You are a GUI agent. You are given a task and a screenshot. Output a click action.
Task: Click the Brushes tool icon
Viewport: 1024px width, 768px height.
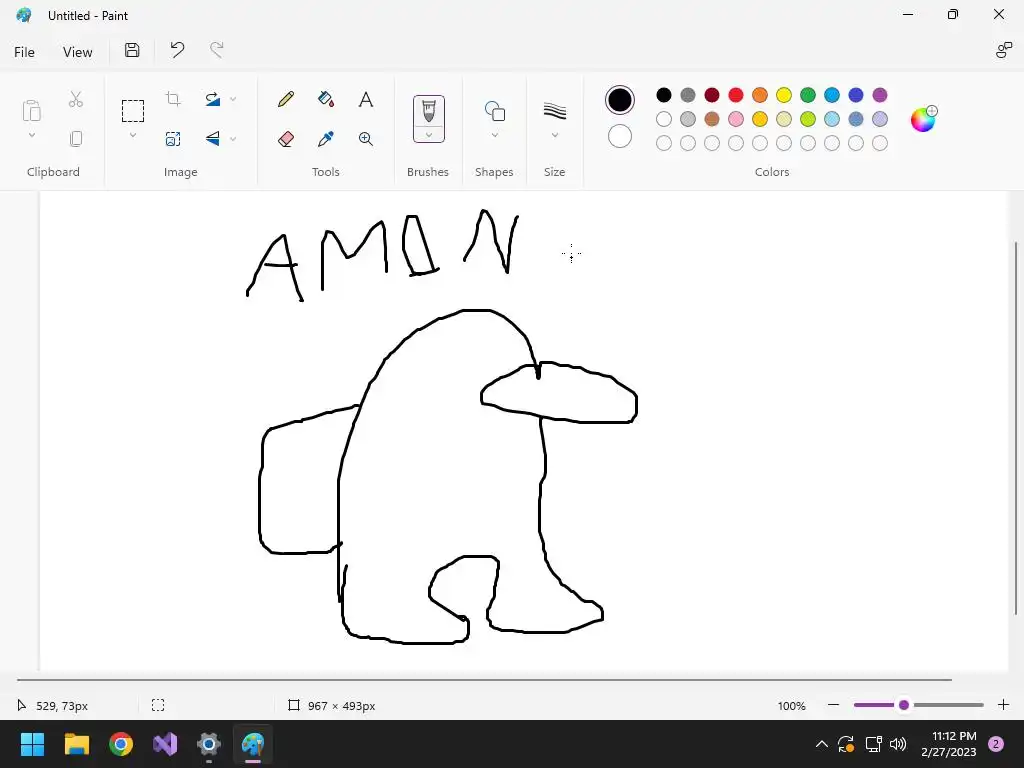click(x=428, y=111)
